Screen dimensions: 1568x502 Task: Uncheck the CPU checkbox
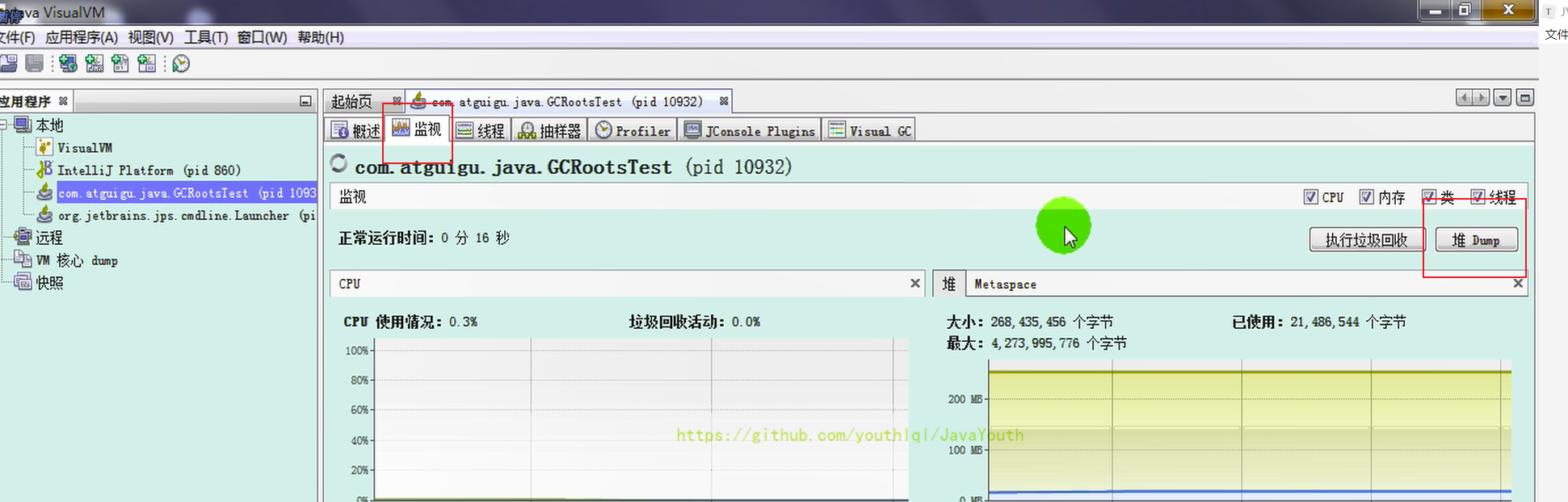1310,197
